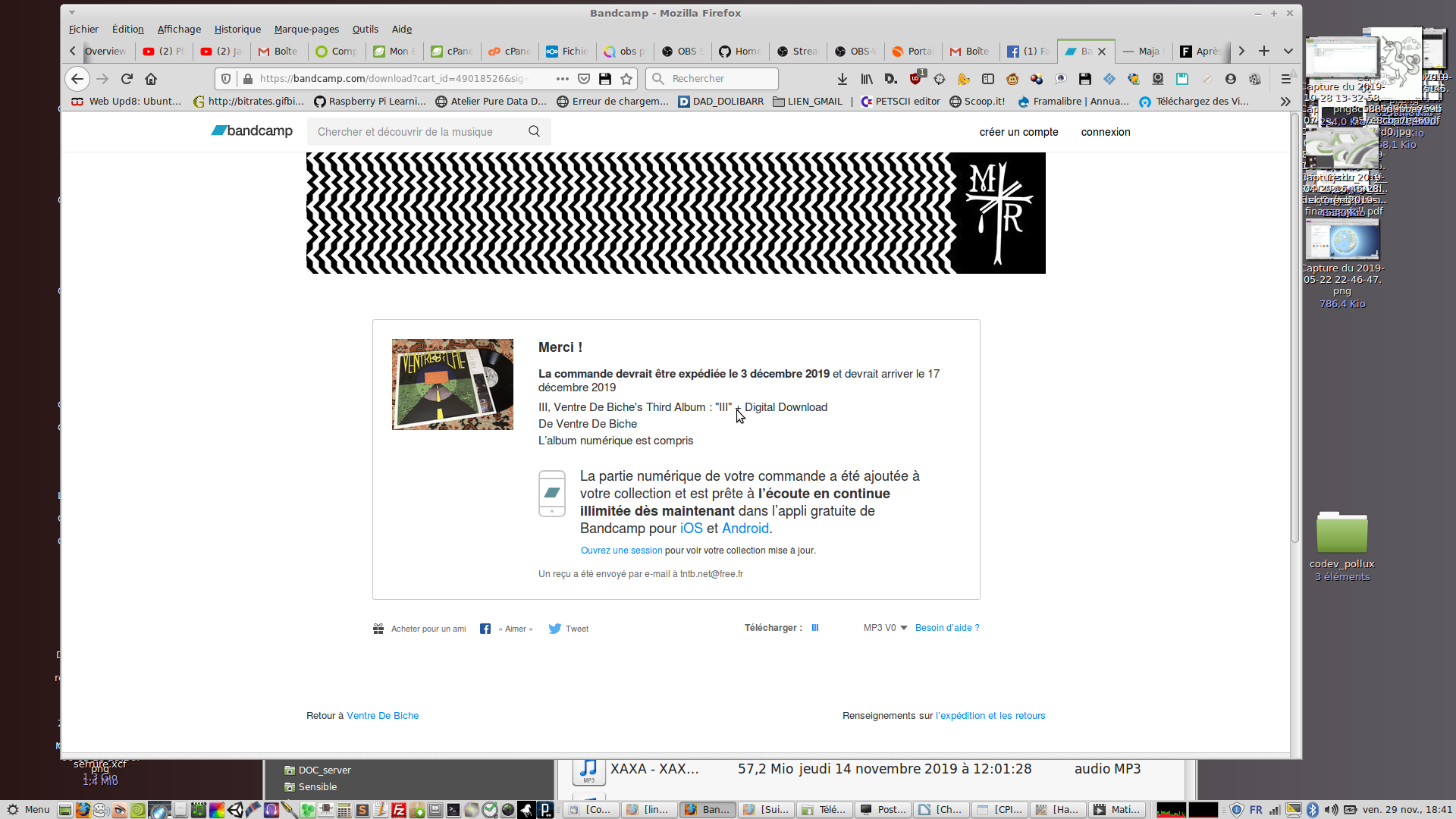Image resolution: width=1456 pixels, height=819 pixels.
Task: Click the Facebook Aimer icon
Action: (485, 629)
